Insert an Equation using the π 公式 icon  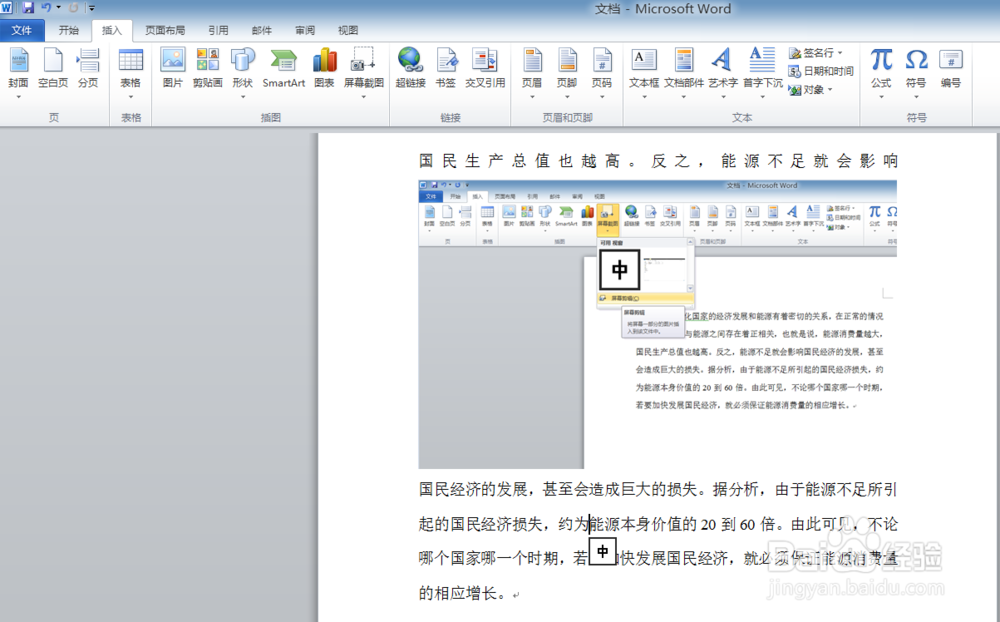click(879, 67)
